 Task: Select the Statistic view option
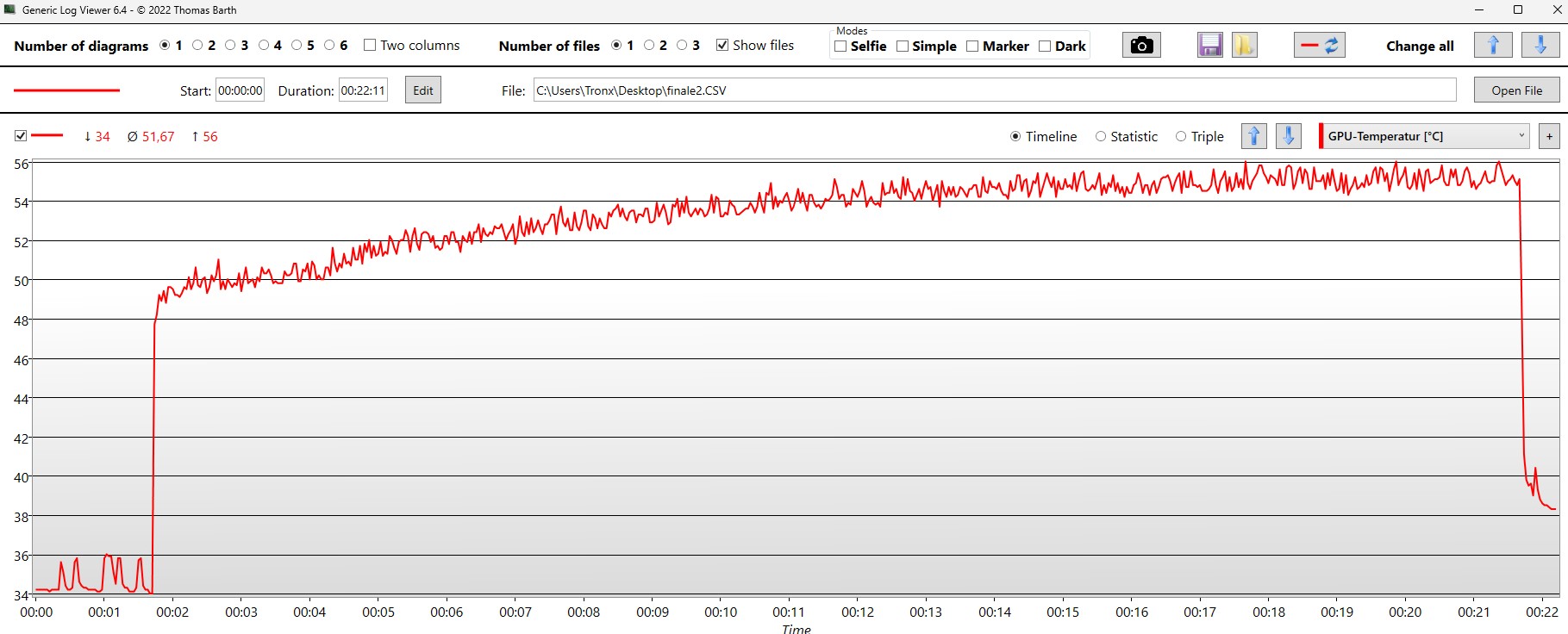coord(1101,136)
